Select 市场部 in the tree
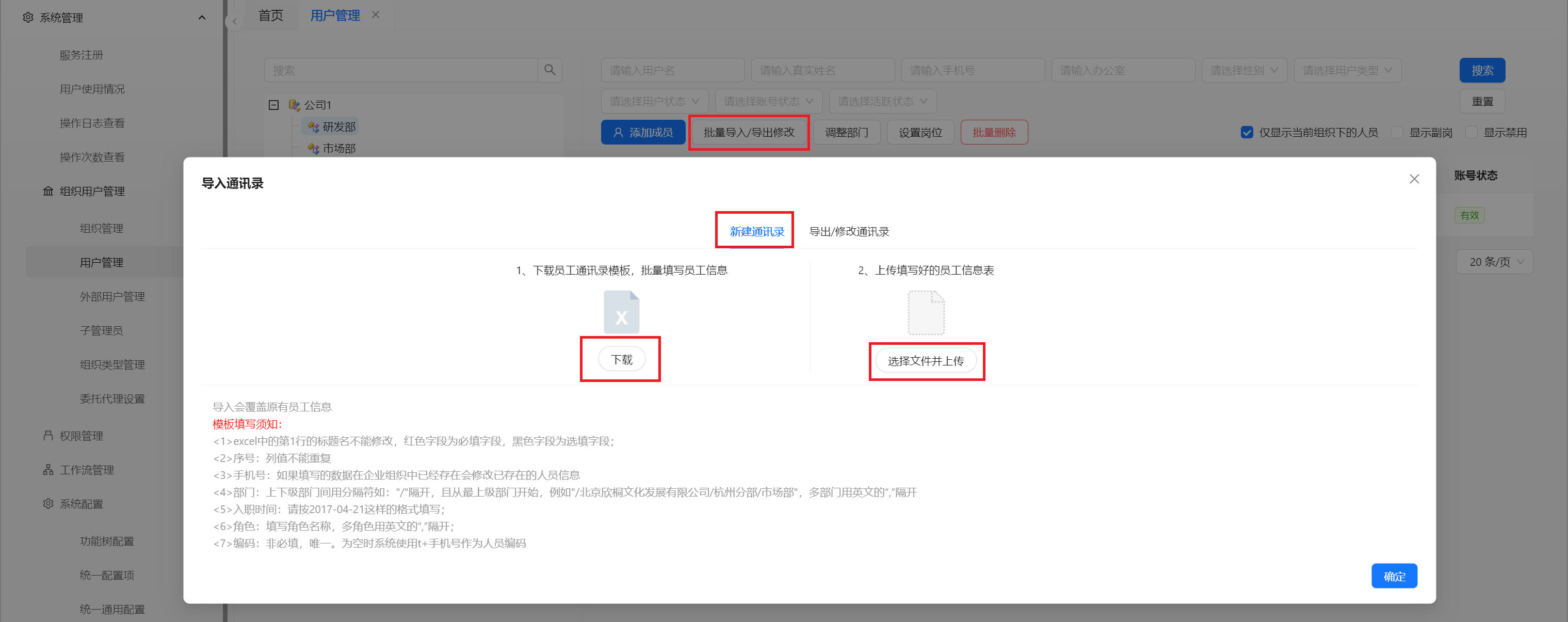The height and width of the screenshot is (622, 1568). [x=339, y=149]
